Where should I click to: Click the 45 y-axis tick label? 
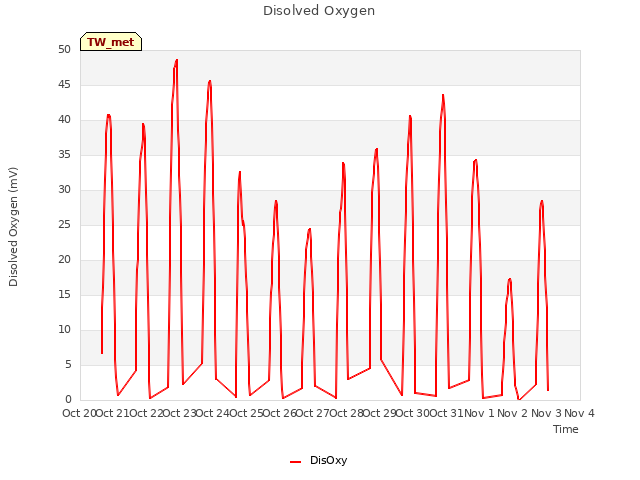pyautogui.click(x=64, y=84)
